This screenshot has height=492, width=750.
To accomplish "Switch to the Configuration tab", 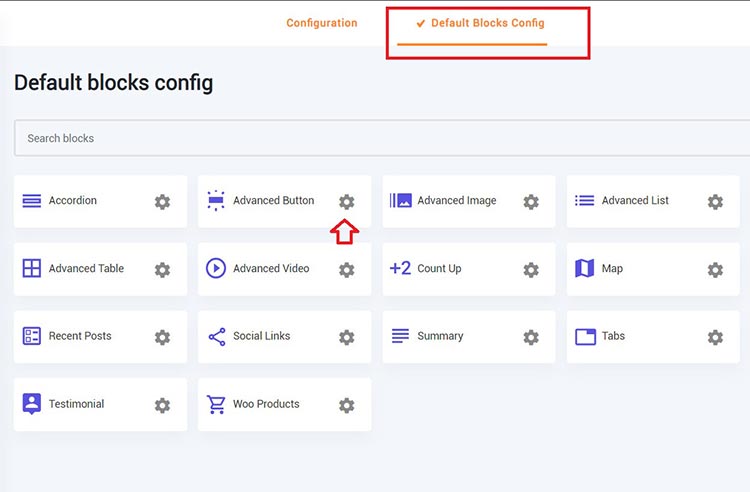I will 321,23.
